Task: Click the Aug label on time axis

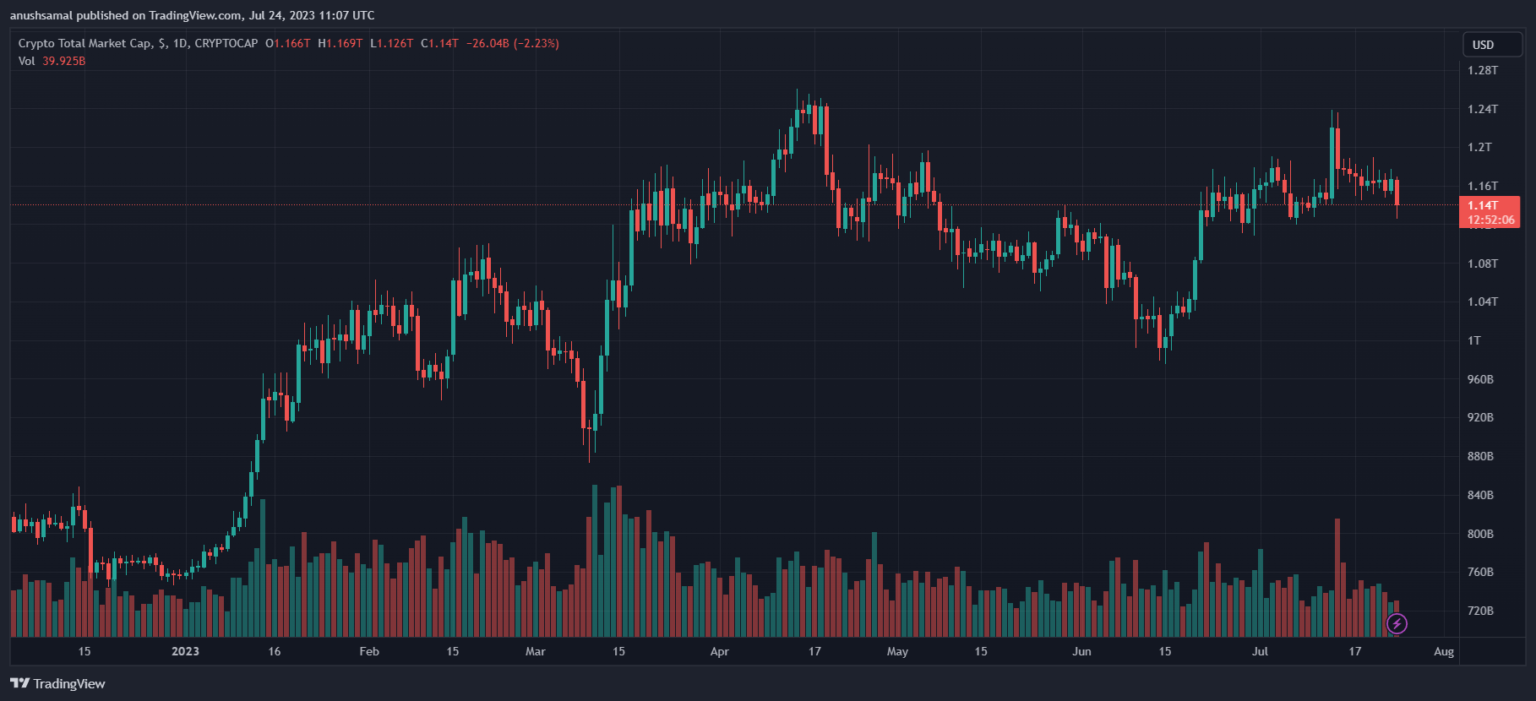Action: coord(1443,651)
